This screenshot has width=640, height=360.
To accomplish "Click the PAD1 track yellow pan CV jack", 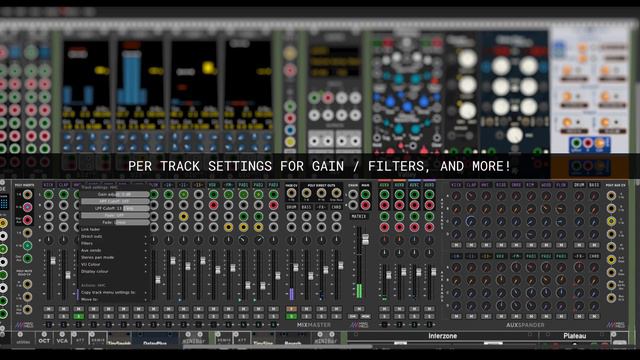I will (243, 227).
